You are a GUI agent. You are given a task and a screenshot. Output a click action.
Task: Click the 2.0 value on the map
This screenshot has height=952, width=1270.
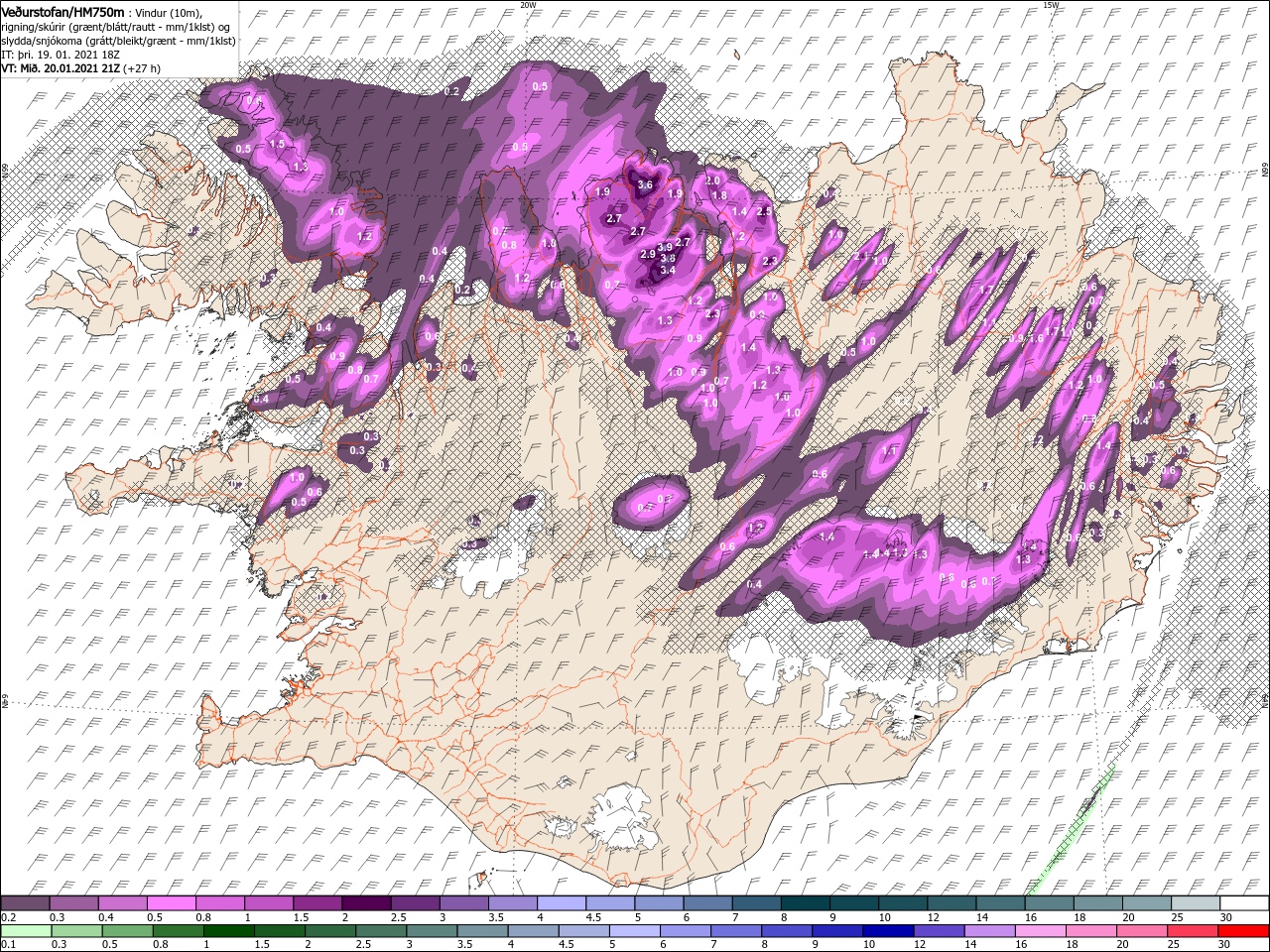pos(711,180)
